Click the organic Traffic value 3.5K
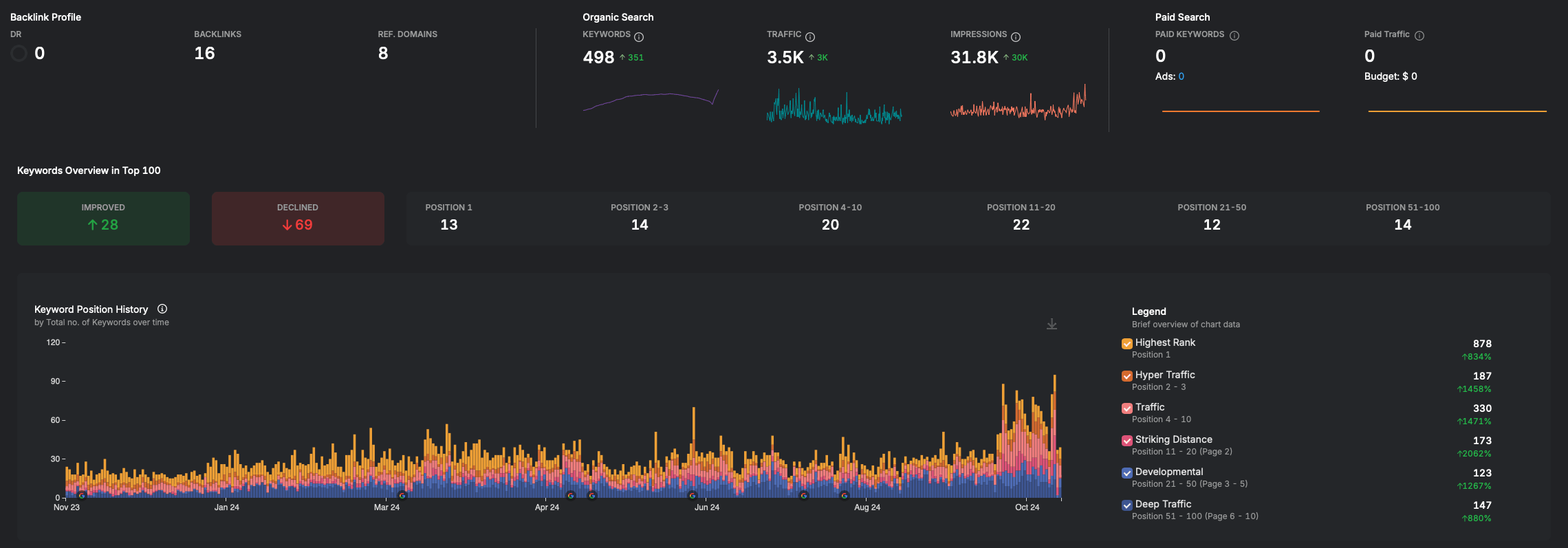 click(785, 57)
